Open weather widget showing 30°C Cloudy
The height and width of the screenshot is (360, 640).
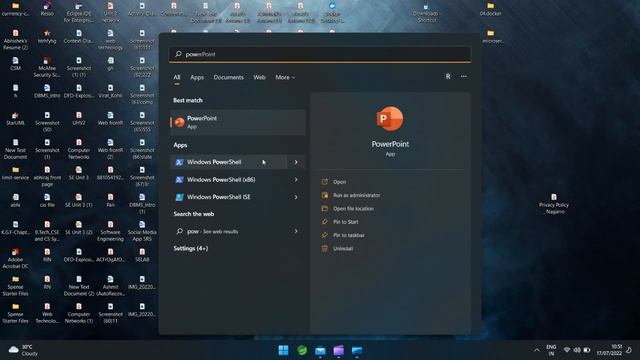pos(24,350)
